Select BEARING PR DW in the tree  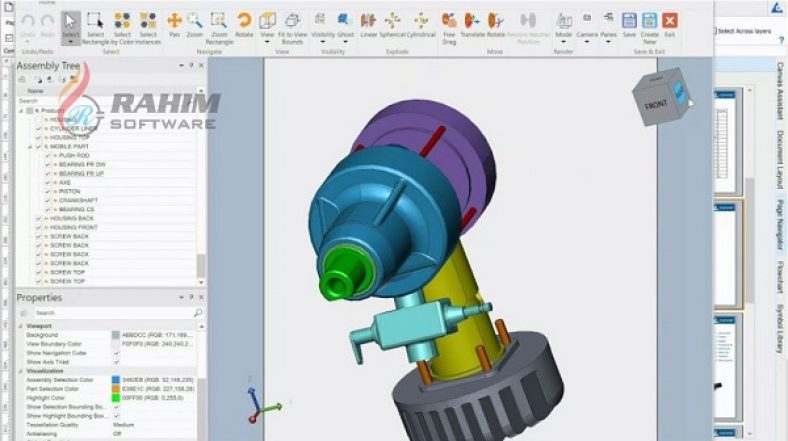coord(82,165)
